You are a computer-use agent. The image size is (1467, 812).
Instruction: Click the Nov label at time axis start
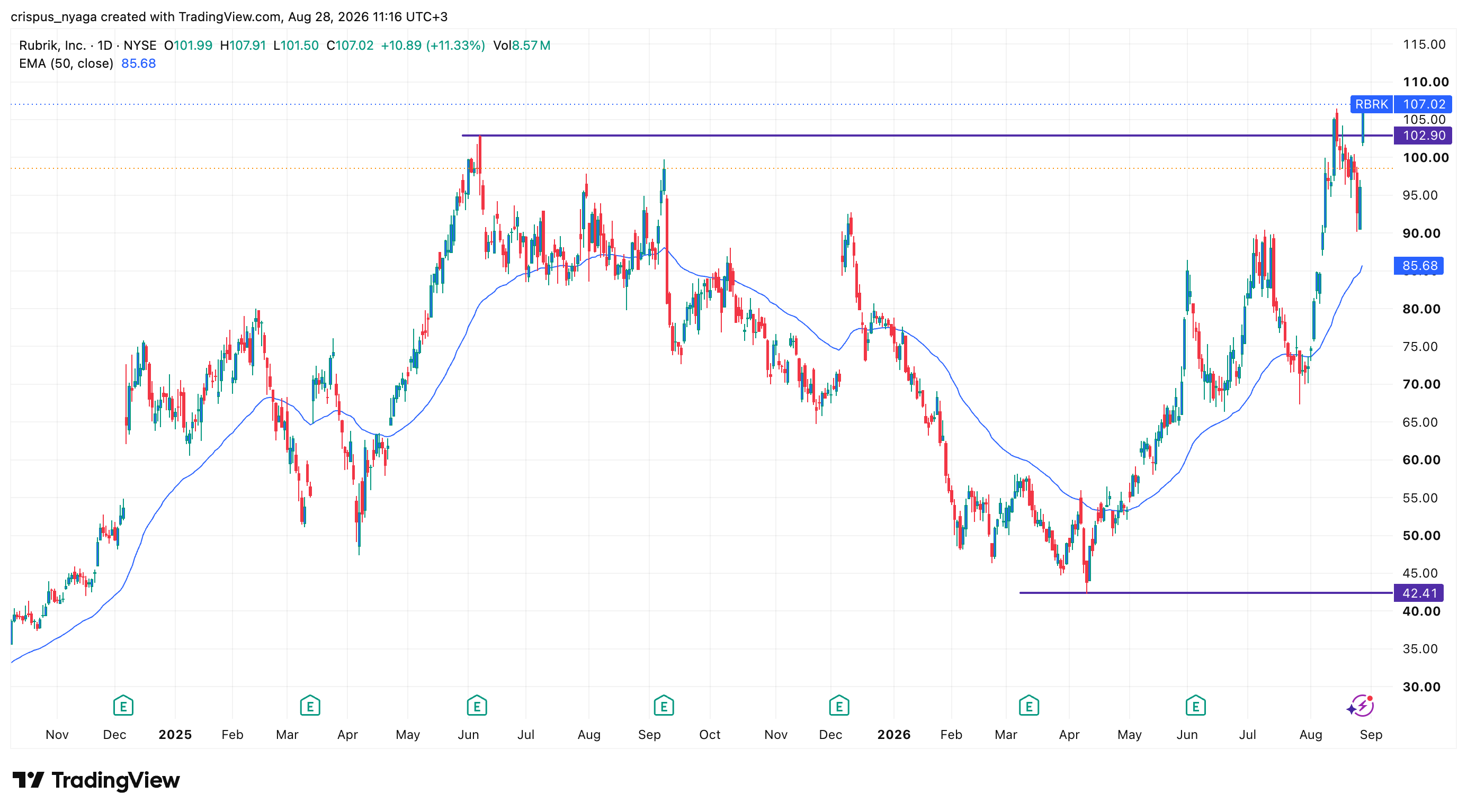pos(57,735)
